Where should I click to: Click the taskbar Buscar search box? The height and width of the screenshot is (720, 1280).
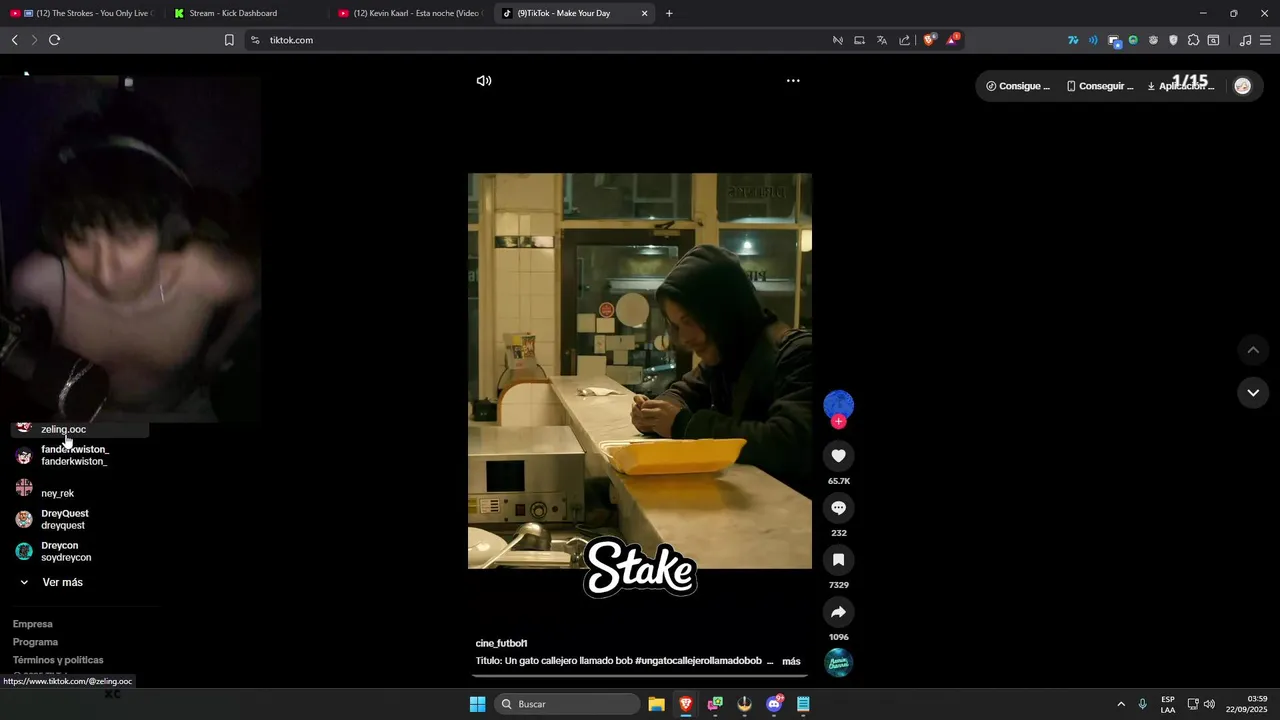(x=568, y=704)
